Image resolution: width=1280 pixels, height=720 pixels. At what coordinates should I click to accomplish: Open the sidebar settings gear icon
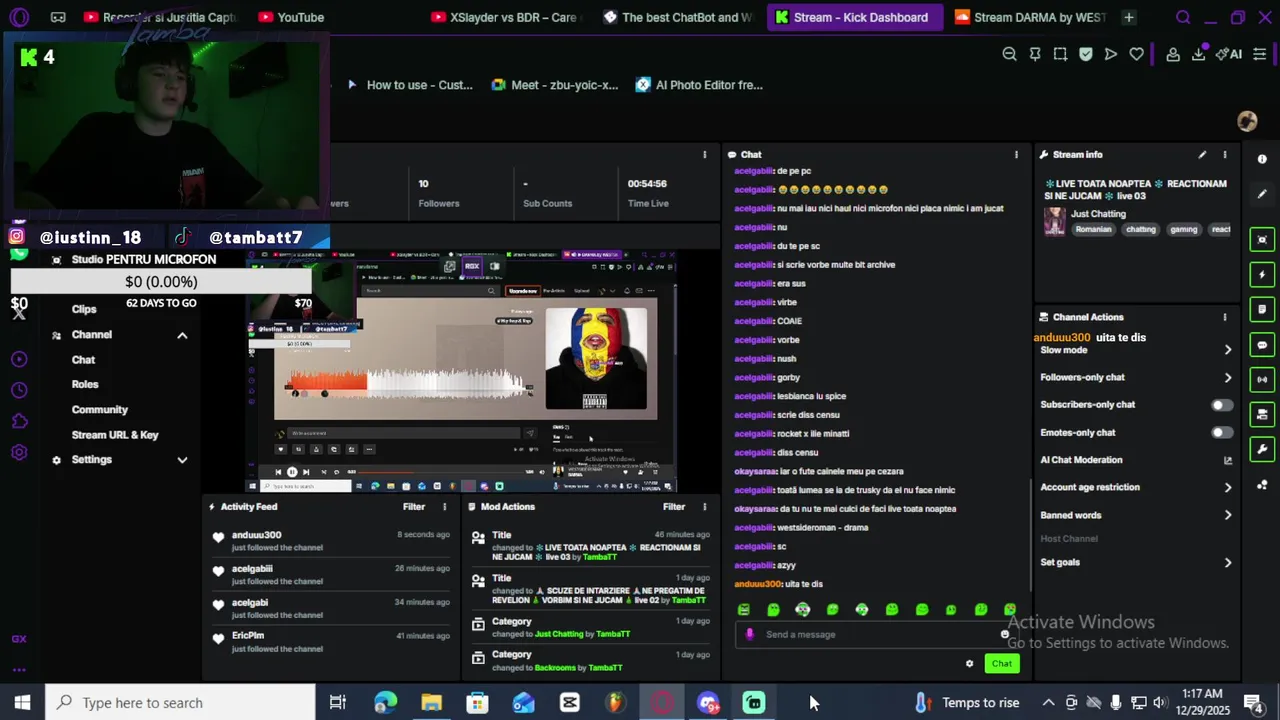point(19,452)
